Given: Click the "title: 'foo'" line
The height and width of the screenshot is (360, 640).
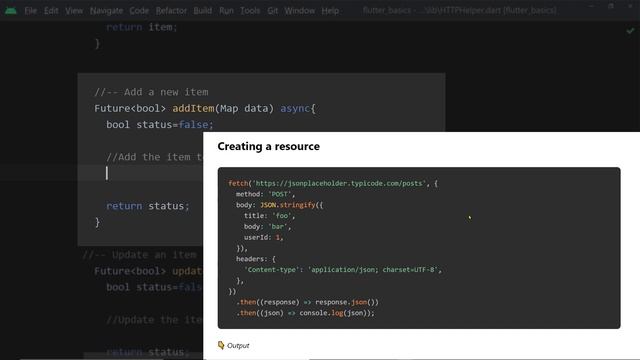Looking at the screenshot, I should [x=269, y=216].
